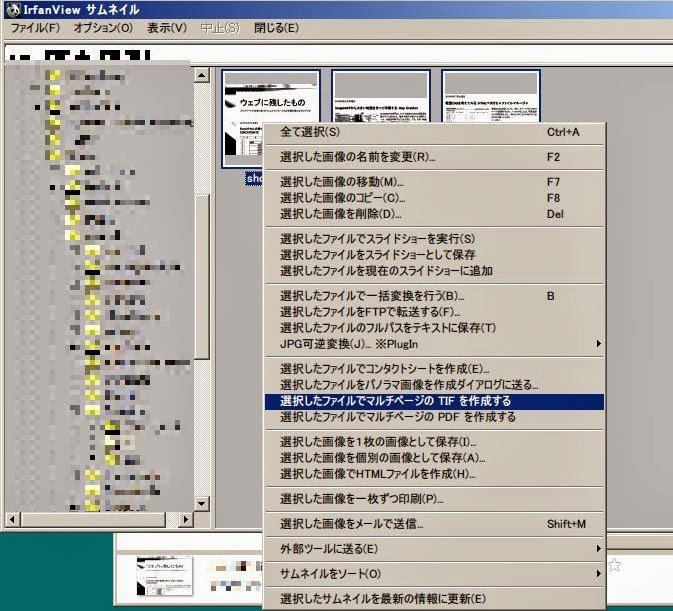The width and height of the screenshot is (673, 611).
Task: Select 選択したファイルで一括変換を行う(B)
Action: click(x=434, y=296)
